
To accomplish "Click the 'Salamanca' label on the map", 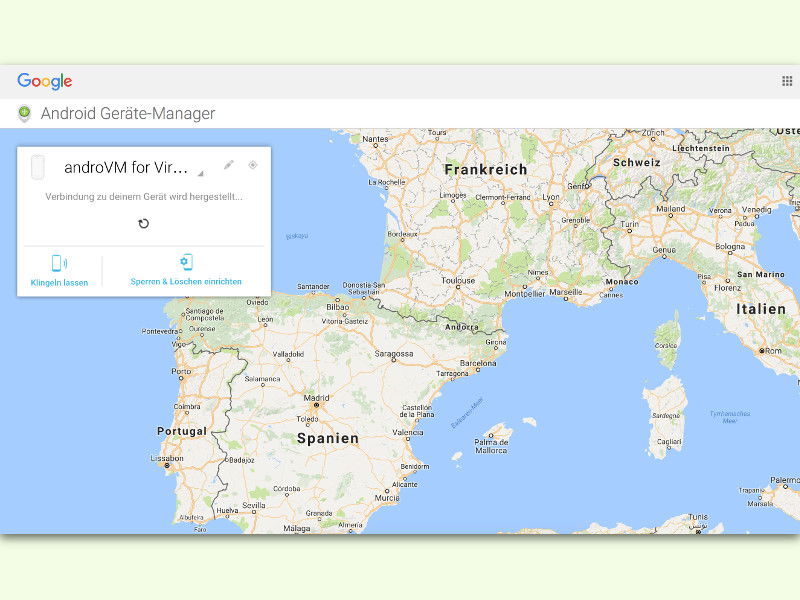I will pyautogui.click(x=262, y=379).
